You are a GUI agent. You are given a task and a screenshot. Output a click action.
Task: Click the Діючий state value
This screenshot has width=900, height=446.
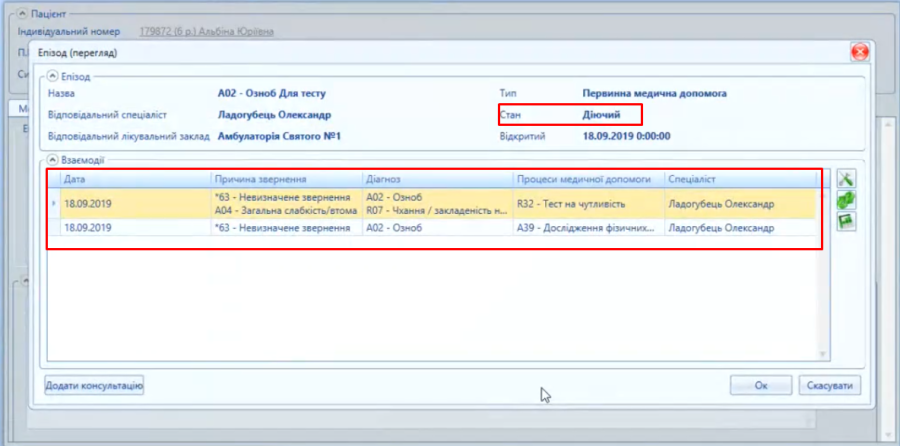tap(601, 115)
